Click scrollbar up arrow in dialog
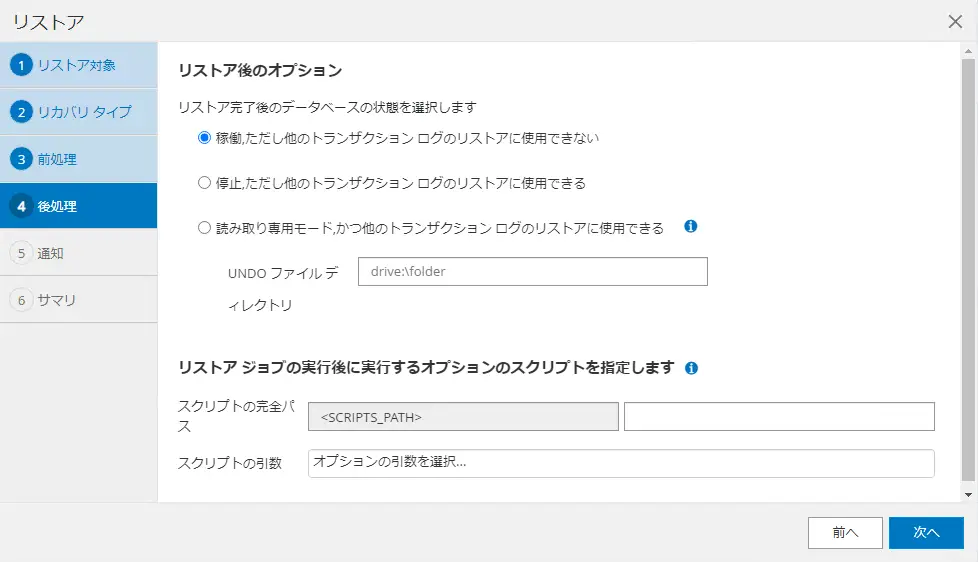The height and width of the screenshot is (562, 978). (x=968, y=51)
